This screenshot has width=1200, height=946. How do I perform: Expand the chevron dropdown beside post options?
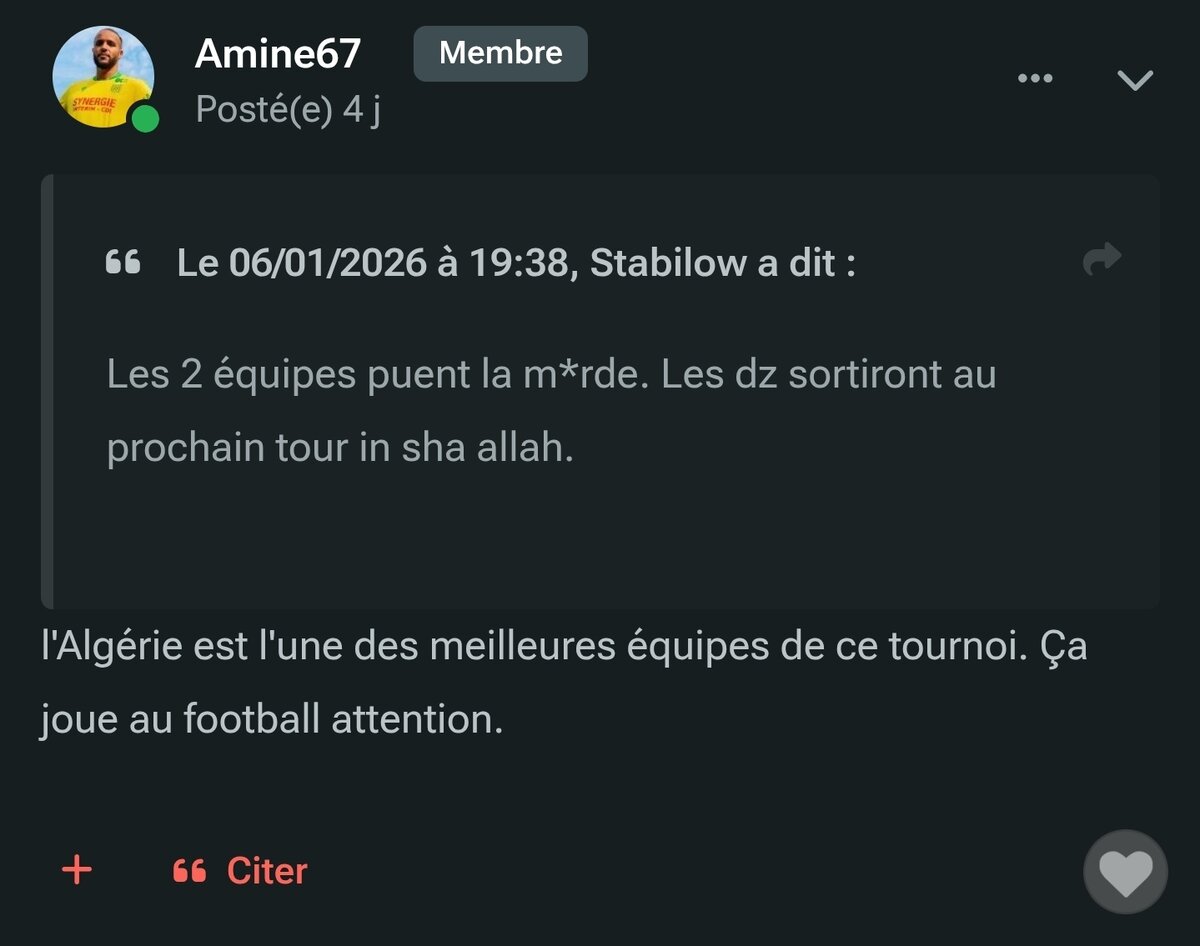click(x=1135, y=80)
